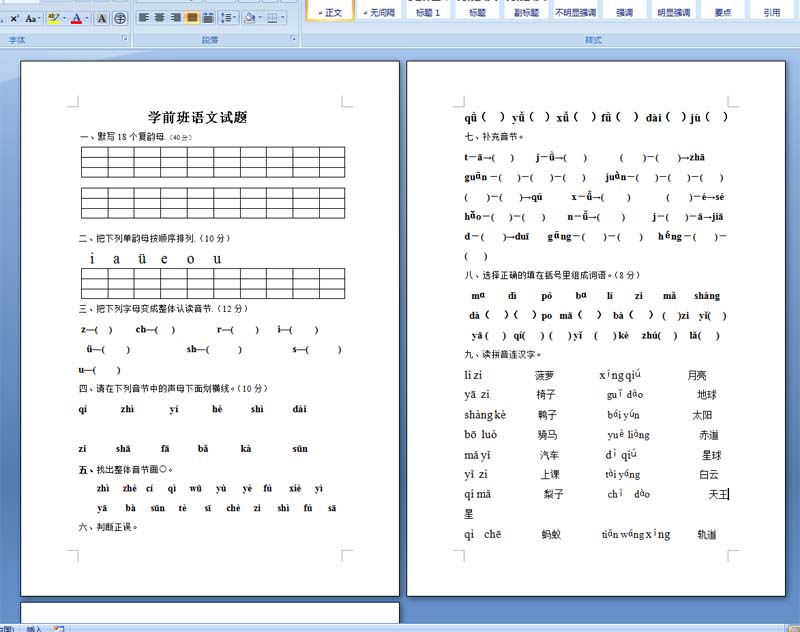The image size is (800, 632).
Task: Apply the 要点 style
Action: tap(722, 10)
